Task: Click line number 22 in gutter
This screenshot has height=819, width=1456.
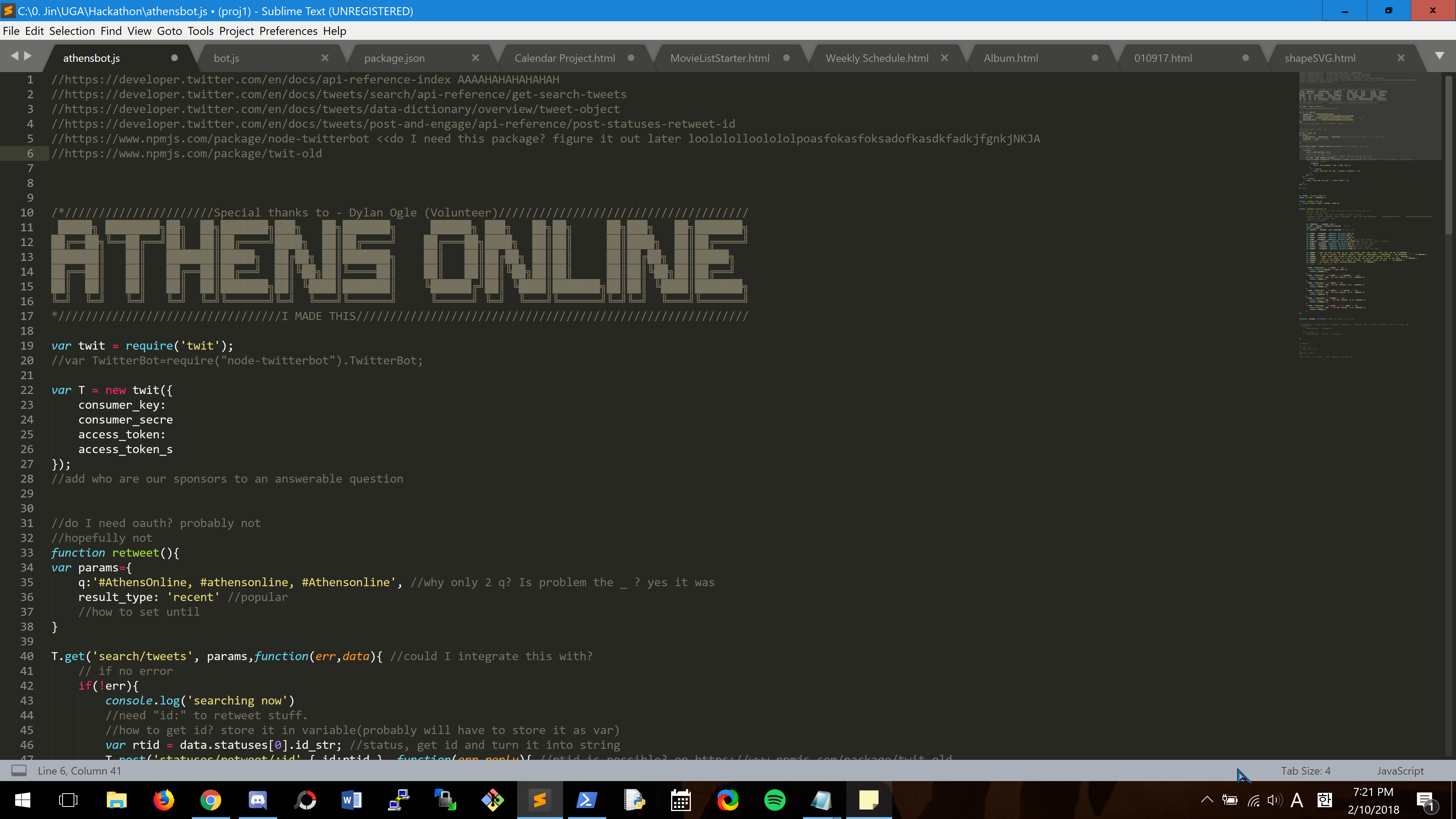Action: tap(27, 390)
